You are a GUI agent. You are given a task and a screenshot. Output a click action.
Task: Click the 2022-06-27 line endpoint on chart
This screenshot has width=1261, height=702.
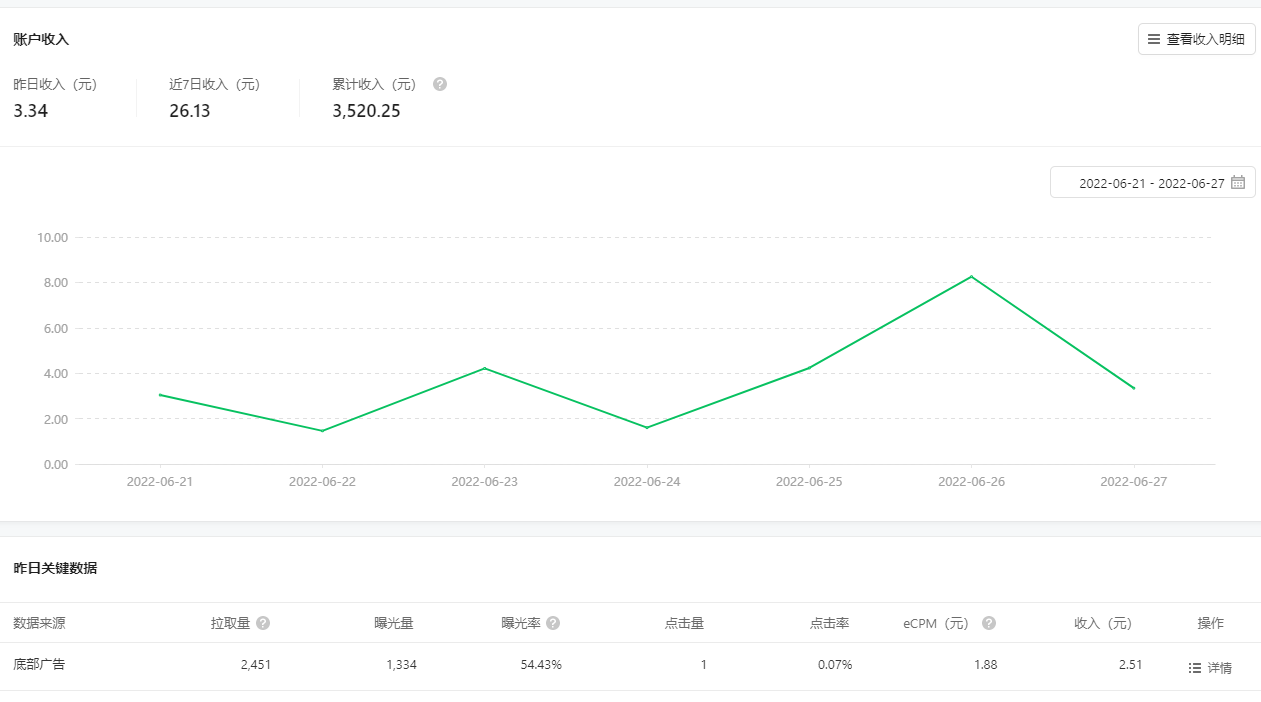click(x=1134, y=388)
